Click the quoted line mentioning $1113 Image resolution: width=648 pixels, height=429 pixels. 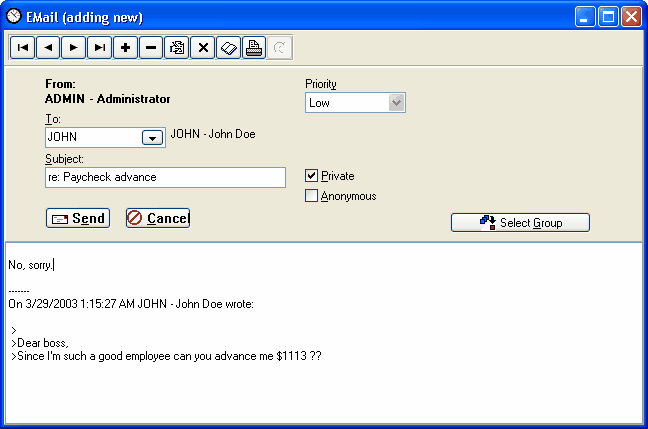[x=166, y=356]
